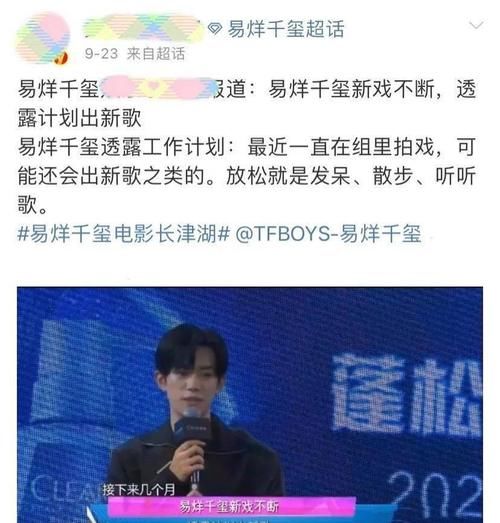Expand the post options chevron
This screenshot has width=500, height=523.
[x=476, y=25]
